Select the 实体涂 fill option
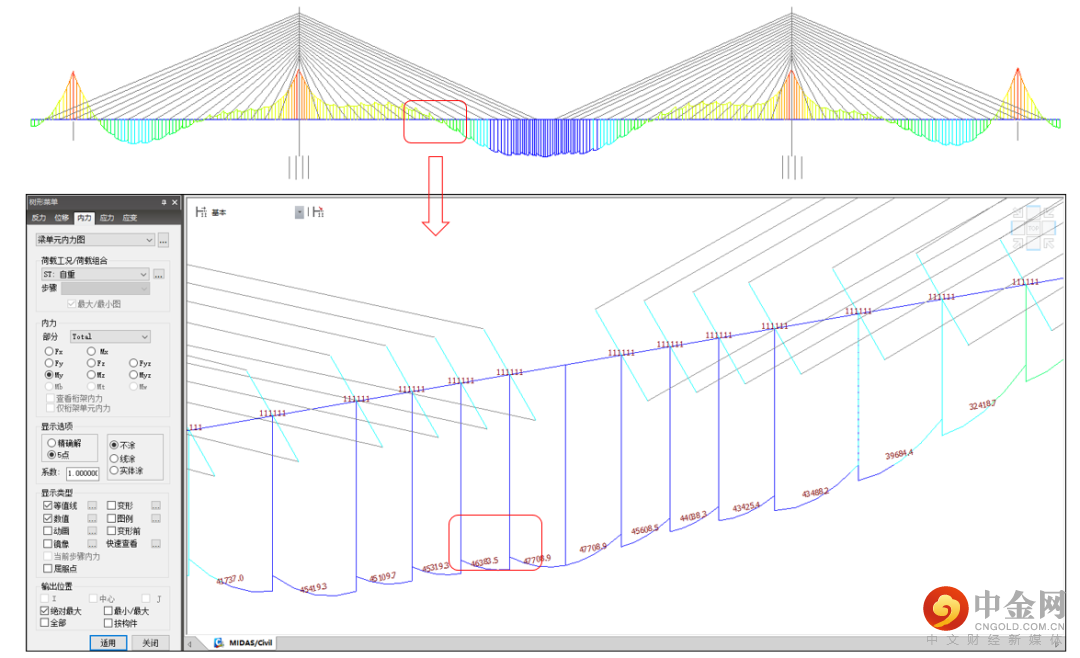Viewport: 1080px width, 658px height. (114, 471)
